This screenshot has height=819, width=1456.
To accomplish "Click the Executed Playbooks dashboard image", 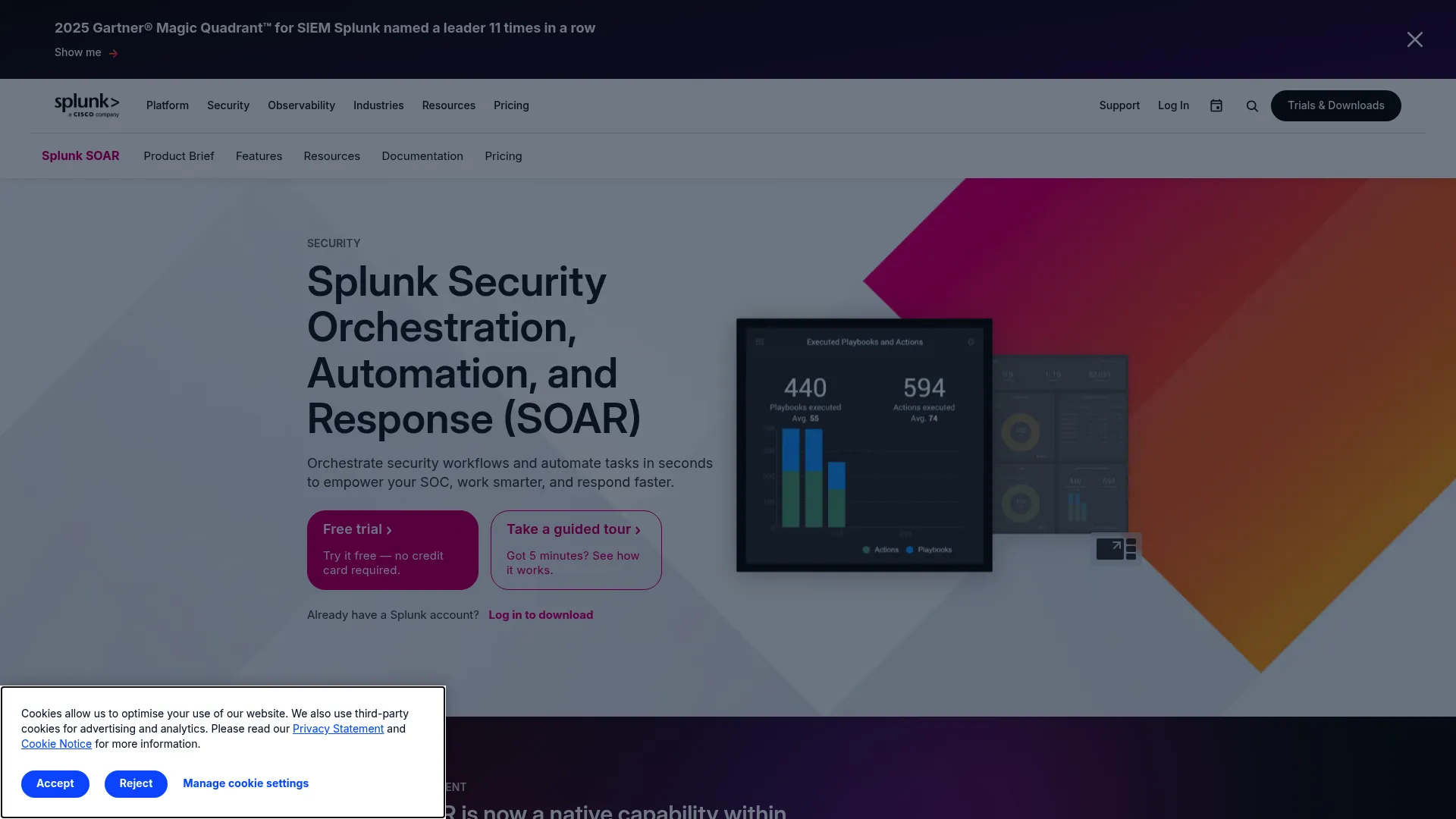I will [x=864, y=445].
